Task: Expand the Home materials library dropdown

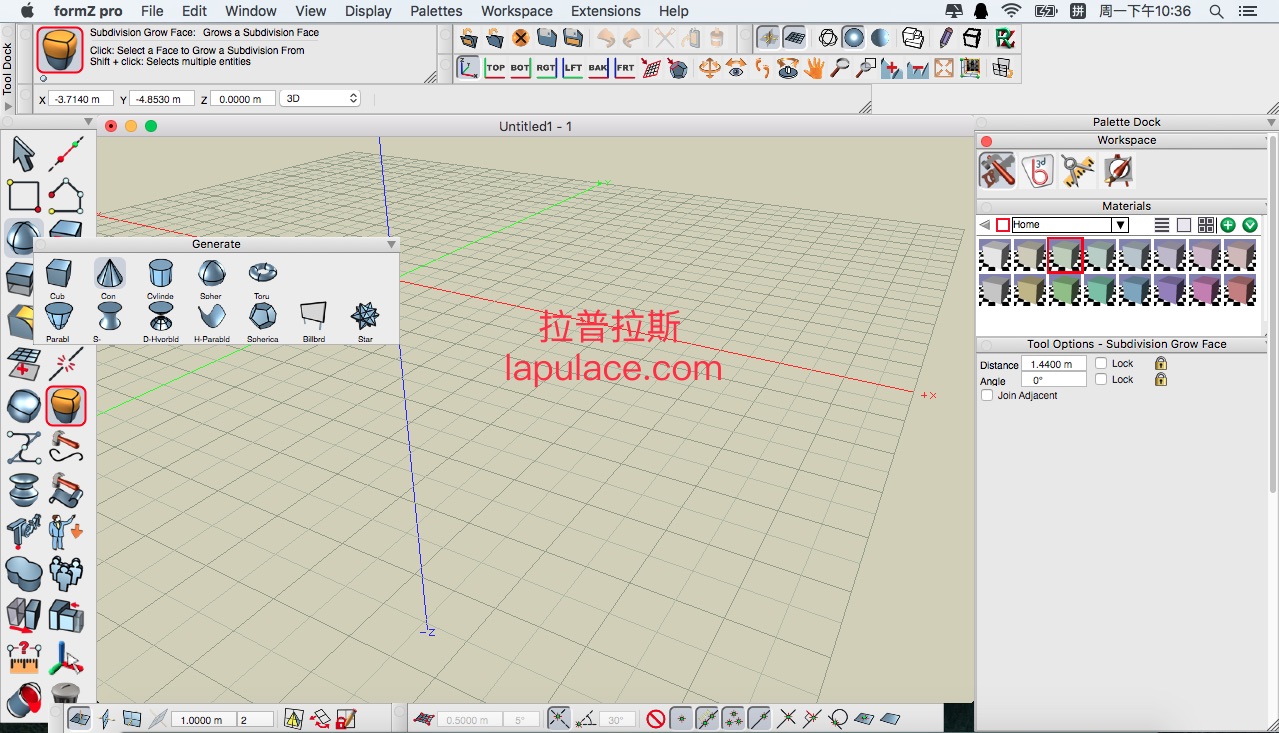Action: point(1120,225)
